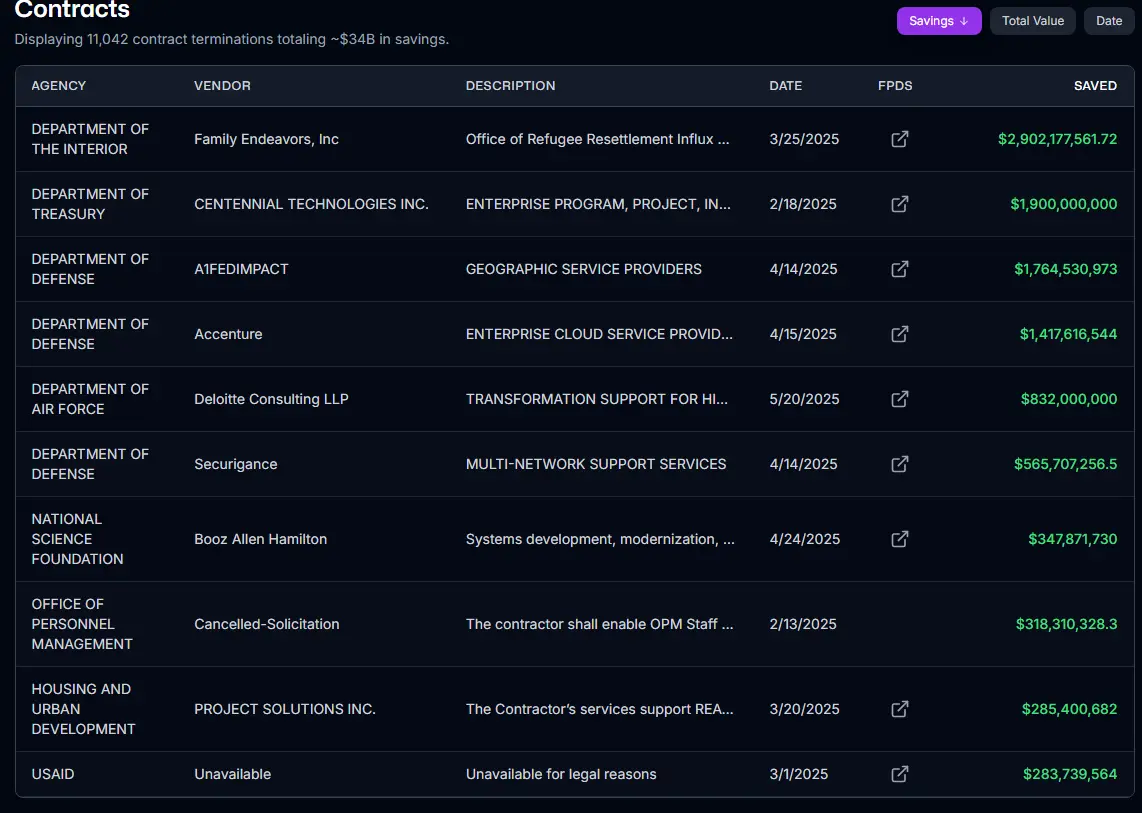The width and height of the screenshot is (1142, 813).
Task: Sort contracts by Date
Action: coord(1108,21)
